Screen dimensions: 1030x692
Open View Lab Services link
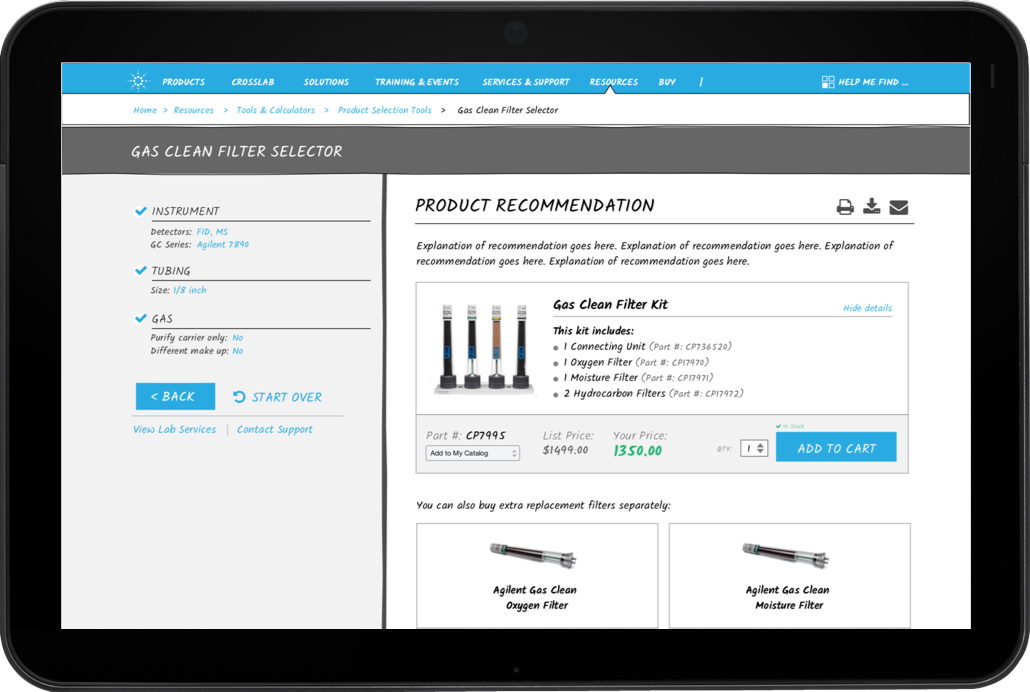[174, 429]
